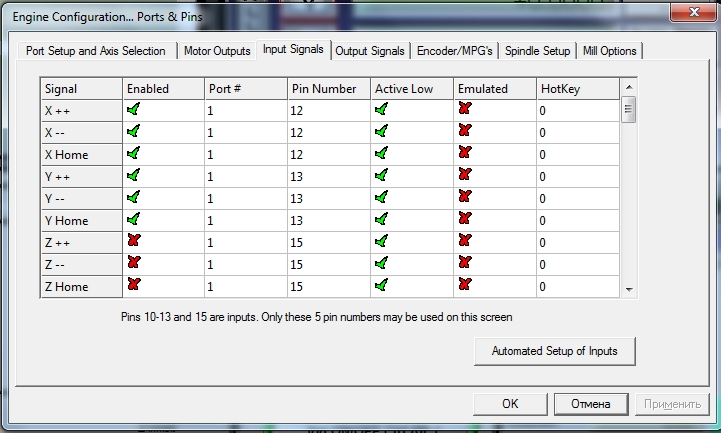Viewport: 721px width, 433px height.
Task: Switch to Output Signals tab
Action: point(370,51)
